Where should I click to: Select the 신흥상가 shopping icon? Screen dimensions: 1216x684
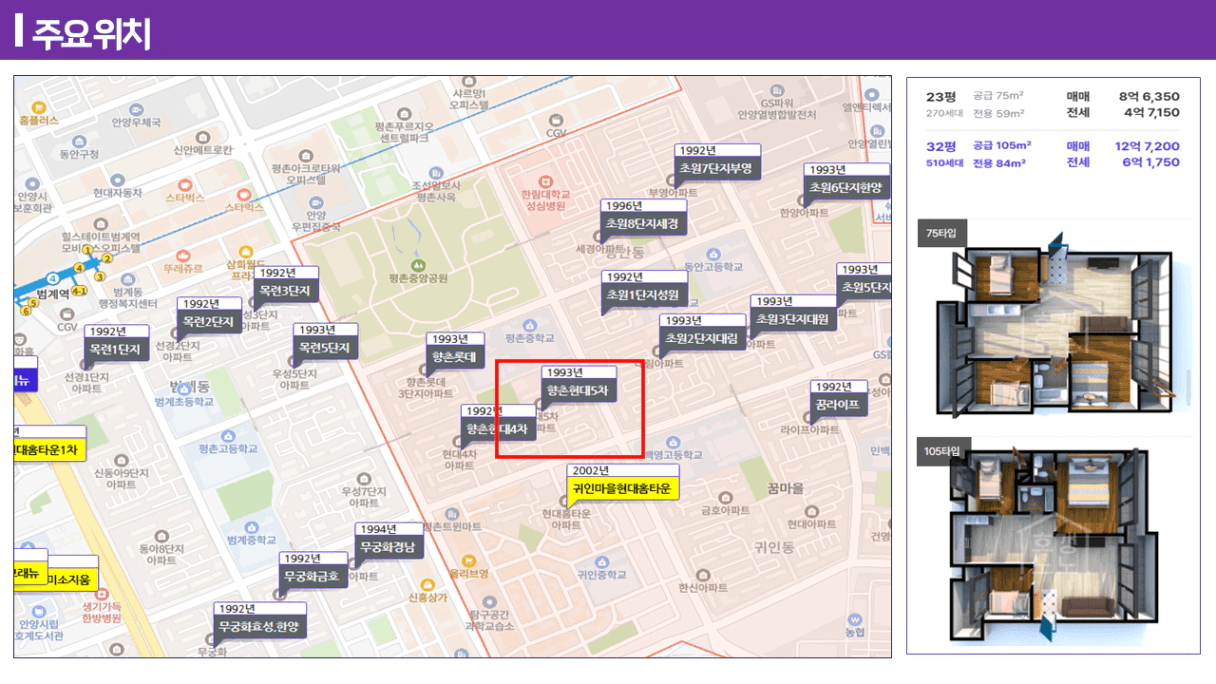point(428,583)
